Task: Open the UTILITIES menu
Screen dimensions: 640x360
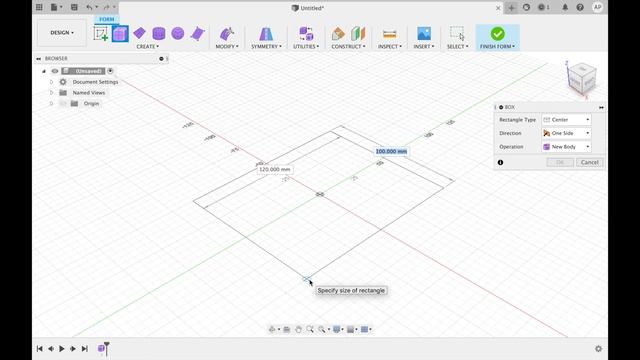Action: [x=306, y=47]
